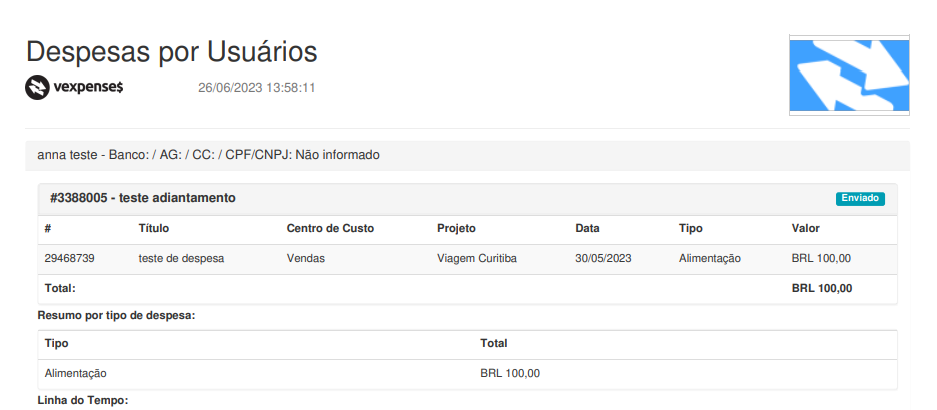Select expense ID 29468739
Image resolution: width=937 pixels, height=410 pixels.
point(69,259)
